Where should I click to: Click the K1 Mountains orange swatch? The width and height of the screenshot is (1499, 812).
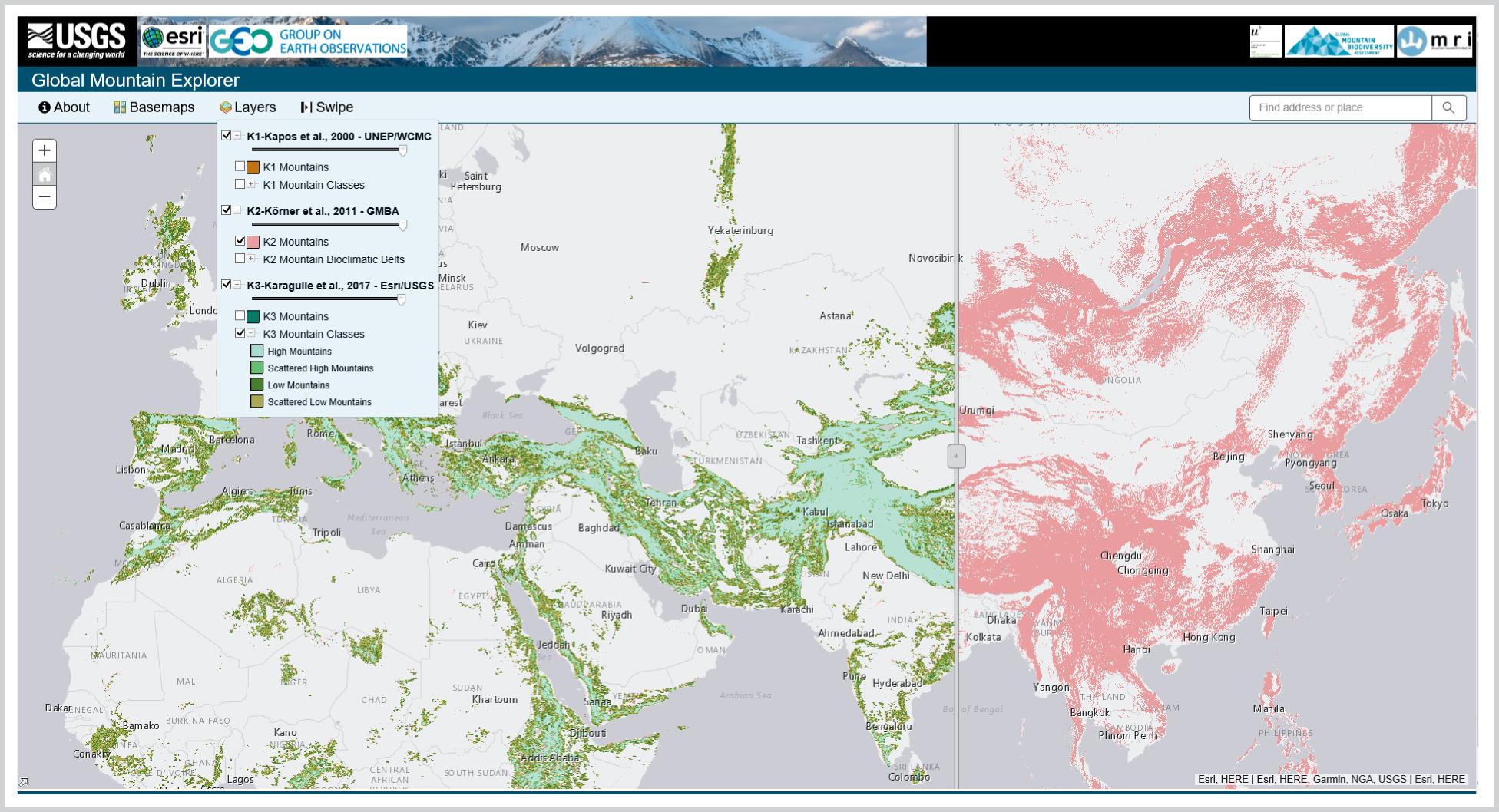pos(253,167)
